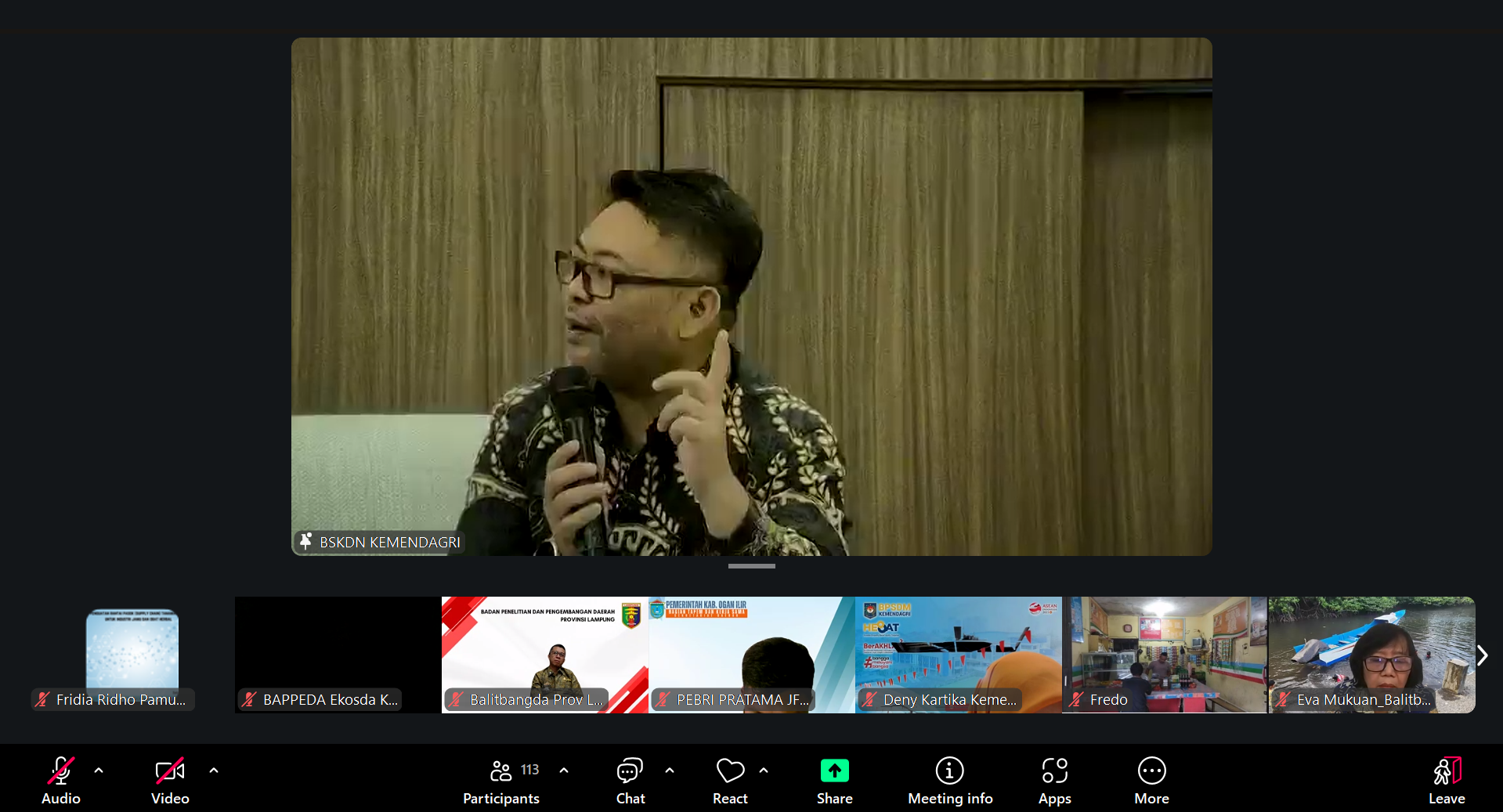
Task: Open the Participants panel
Action: point(501,781)
